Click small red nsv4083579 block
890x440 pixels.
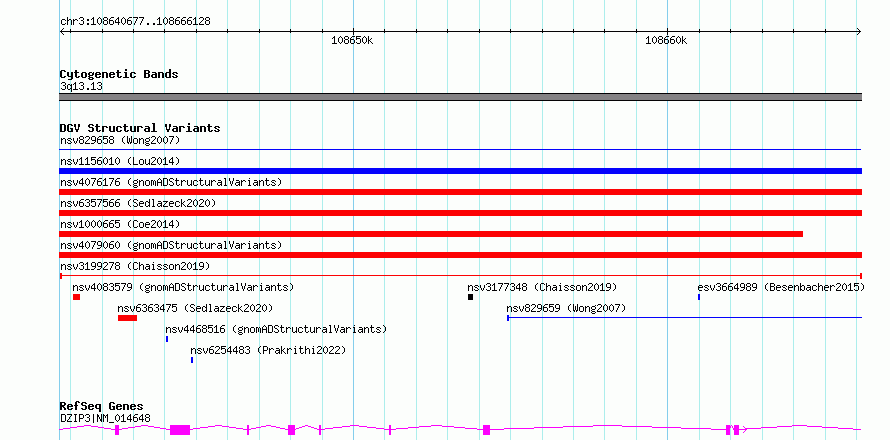pyautogui.click(x=77, y=297)
